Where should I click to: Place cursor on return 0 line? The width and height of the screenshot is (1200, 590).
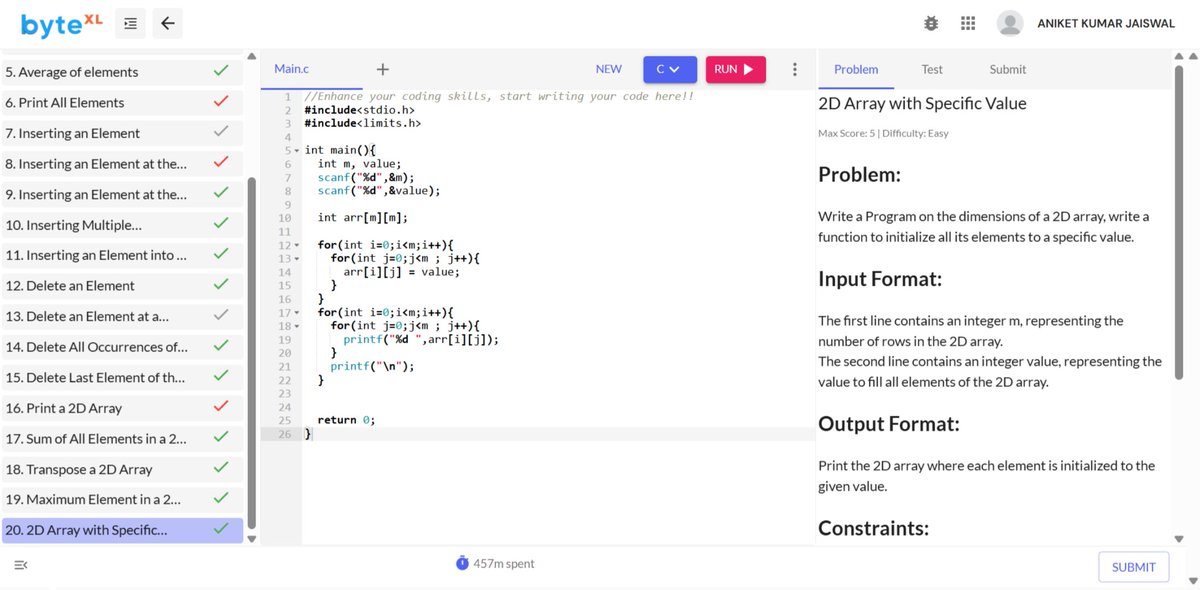(x=346, y=420)
